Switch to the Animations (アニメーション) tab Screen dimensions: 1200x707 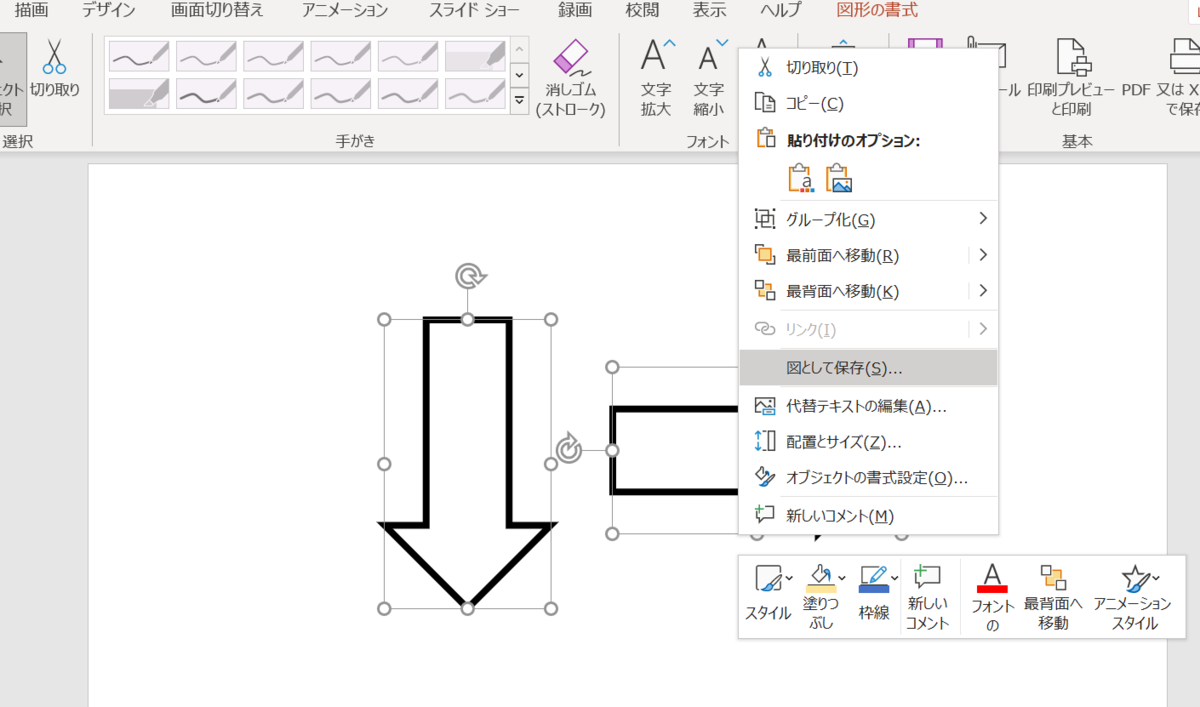(345, 11)
